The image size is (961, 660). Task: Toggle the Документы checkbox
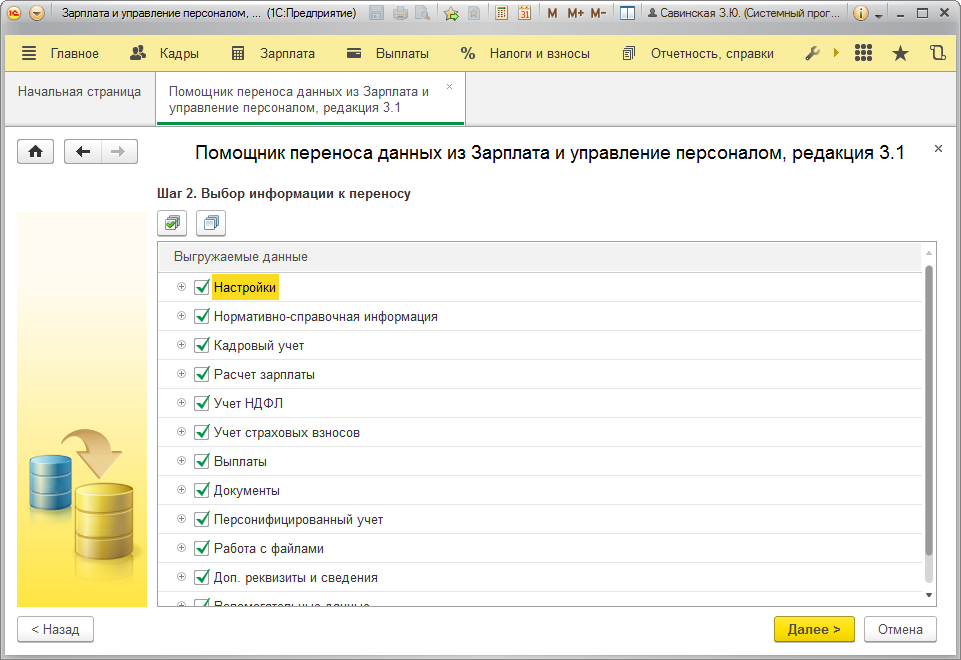click(202, 490)
